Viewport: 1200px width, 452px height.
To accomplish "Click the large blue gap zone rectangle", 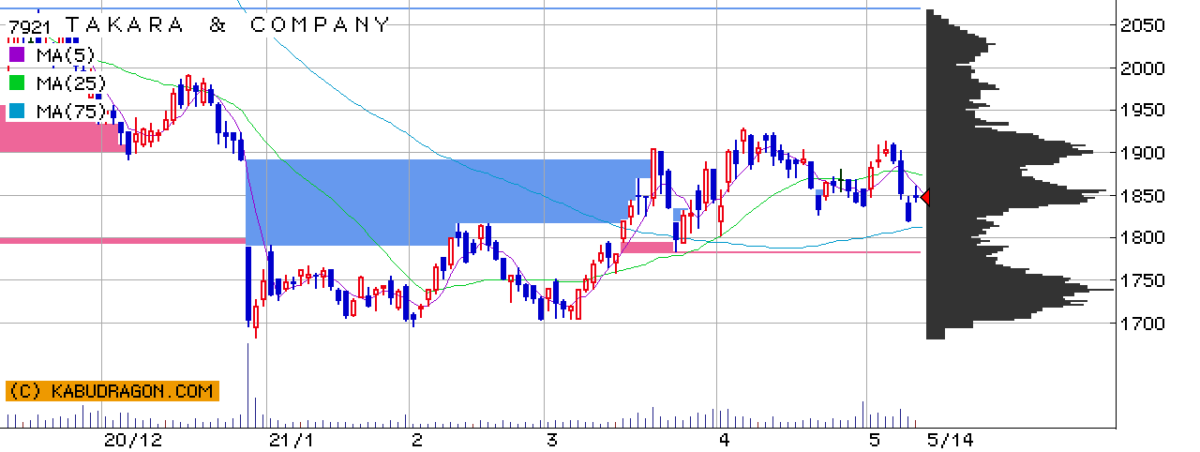I will pos(450,202).
